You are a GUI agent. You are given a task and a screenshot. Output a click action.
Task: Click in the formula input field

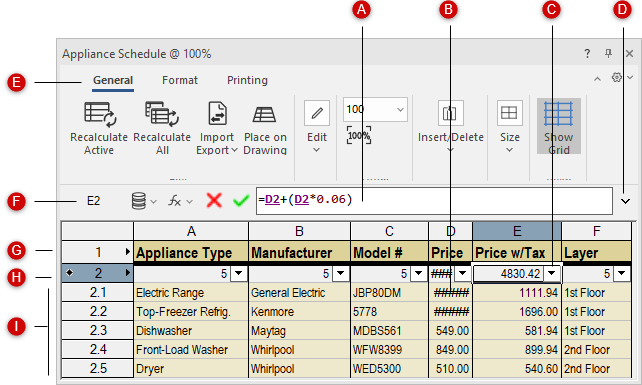coord(434,201)
